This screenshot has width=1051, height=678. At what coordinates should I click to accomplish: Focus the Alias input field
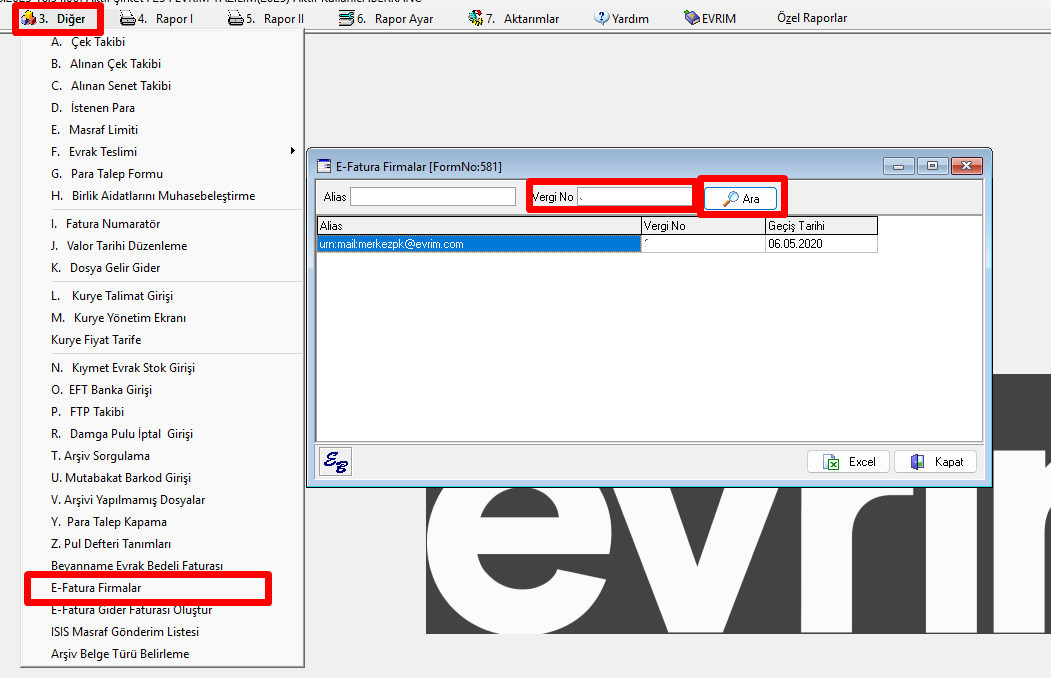point(433,196)
